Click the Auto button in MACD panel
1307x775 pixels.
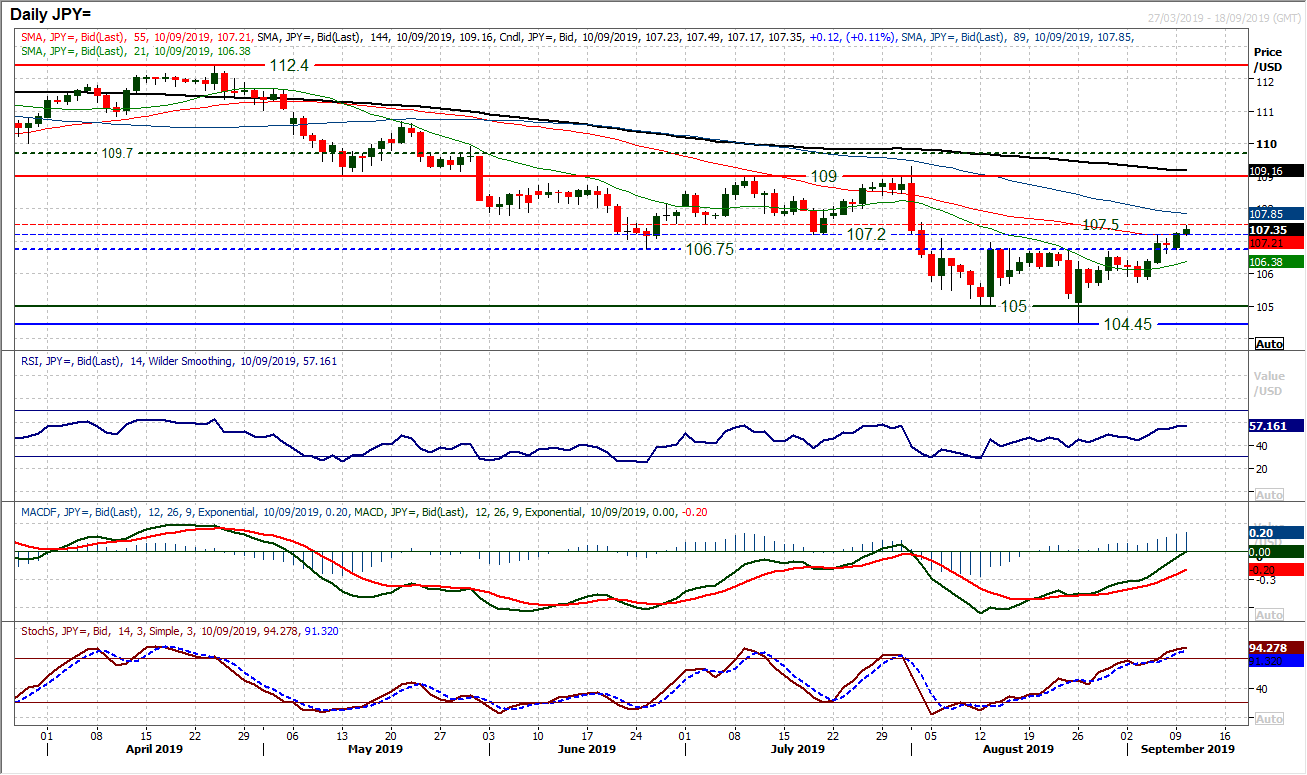coord(1268,615)
